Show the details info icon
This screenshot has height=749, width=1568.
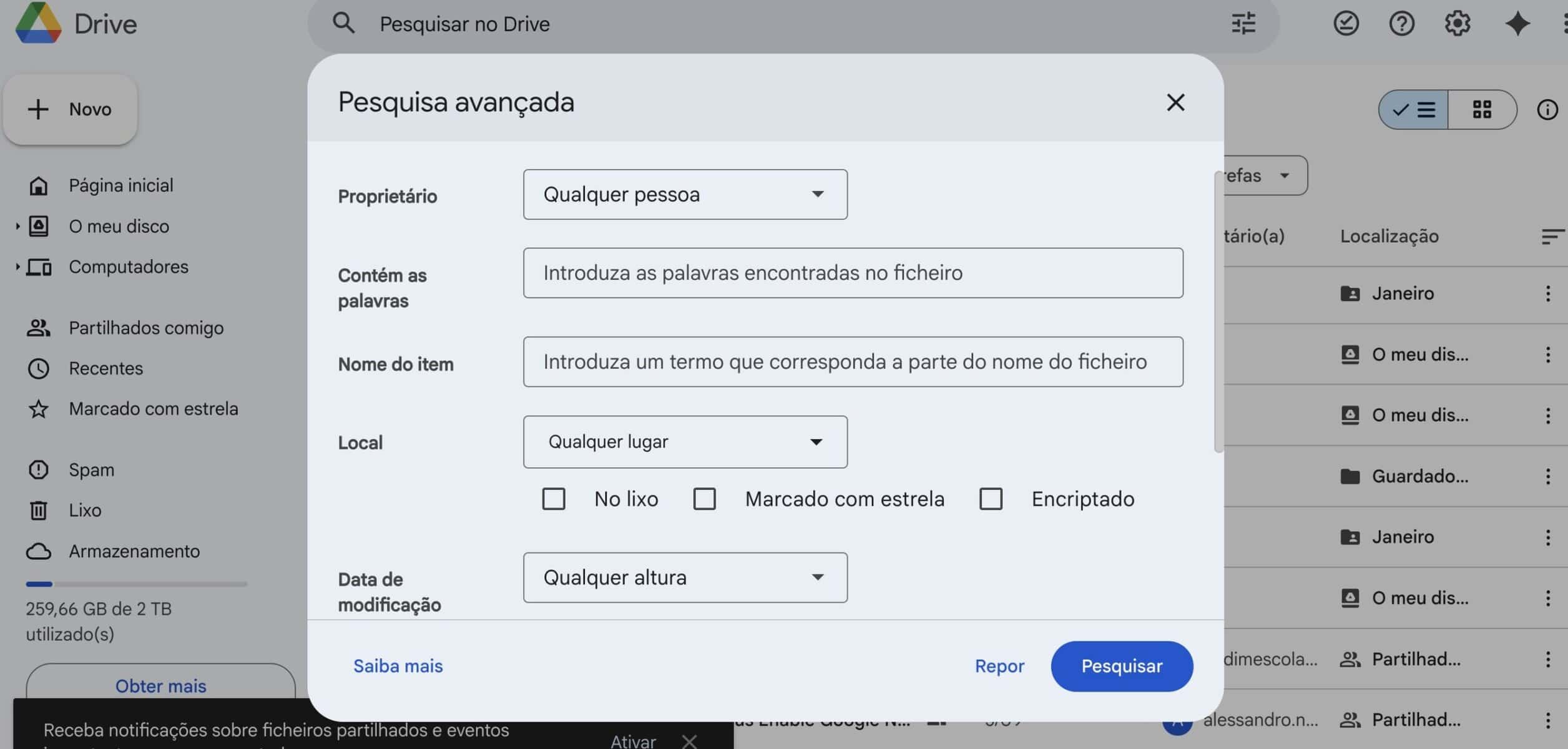pos(1547,110)
